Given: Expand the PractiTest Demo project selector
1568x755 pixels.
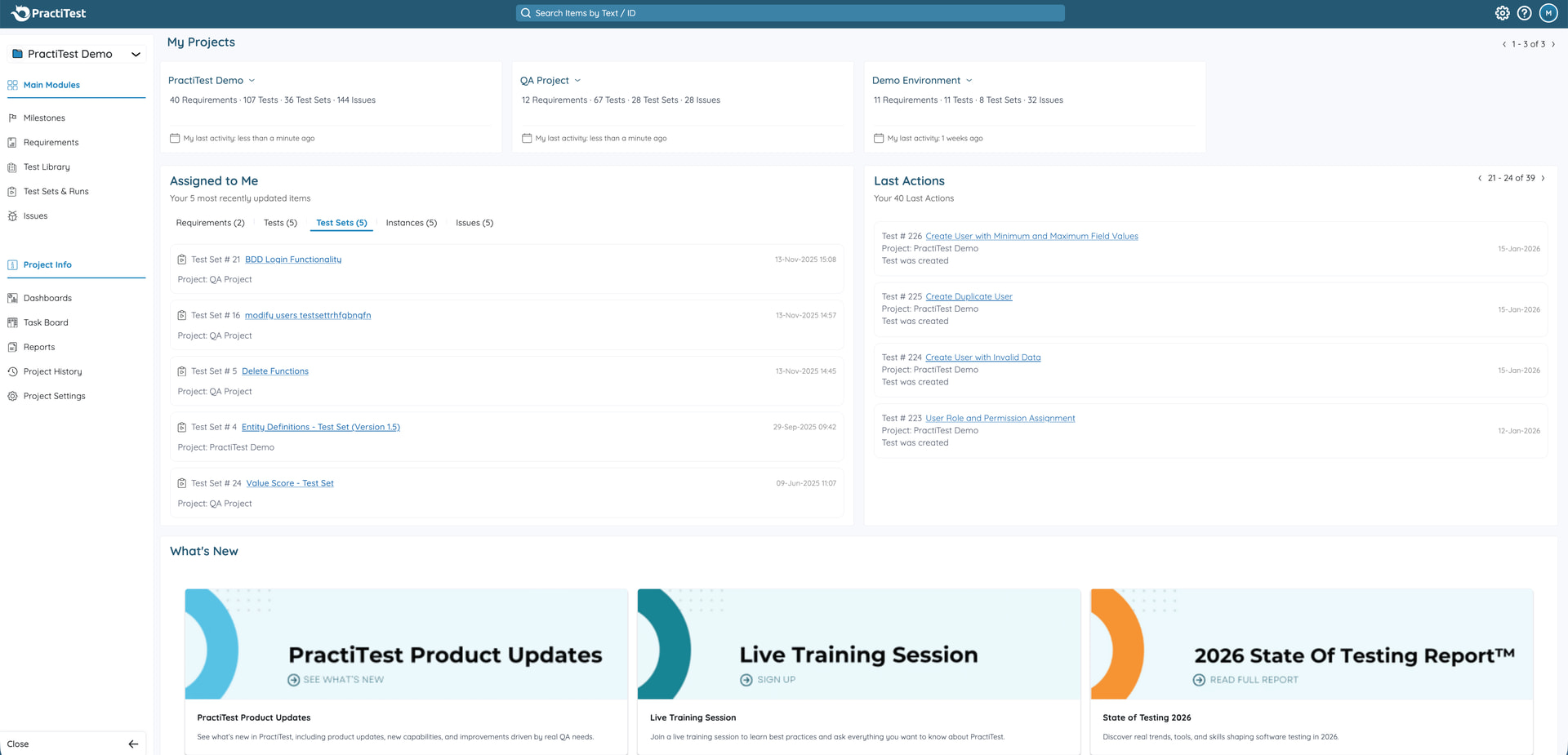Looking at the screenshot, I should (x=136, y=55).
